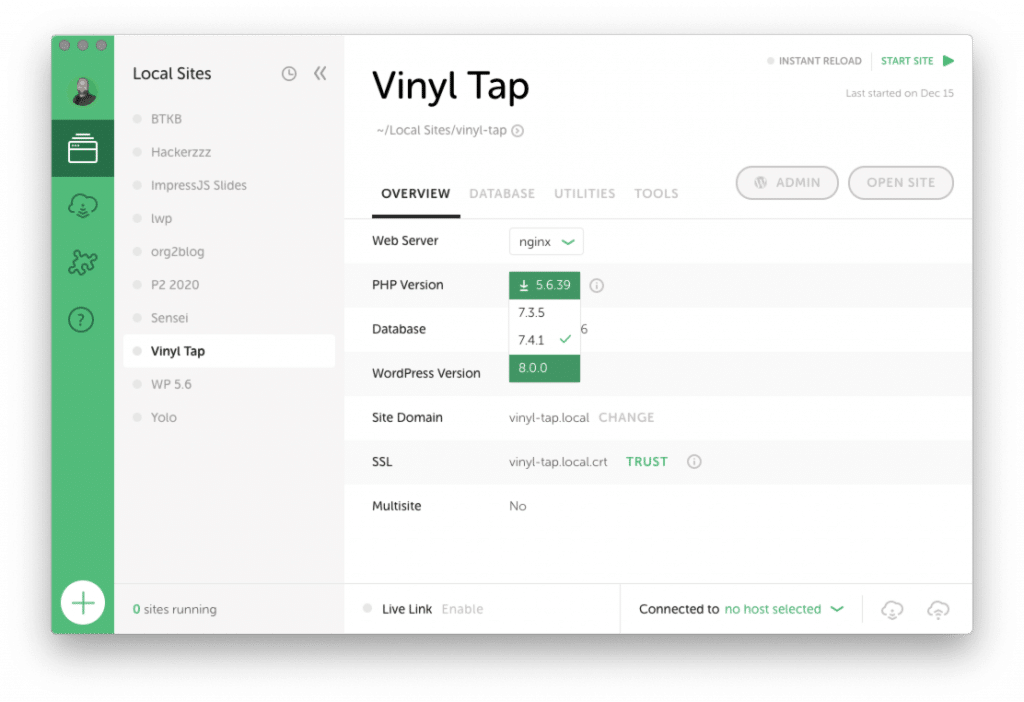1024x702 pixels.
Task: Select the P2 2020 site
Action: (229, 285)
